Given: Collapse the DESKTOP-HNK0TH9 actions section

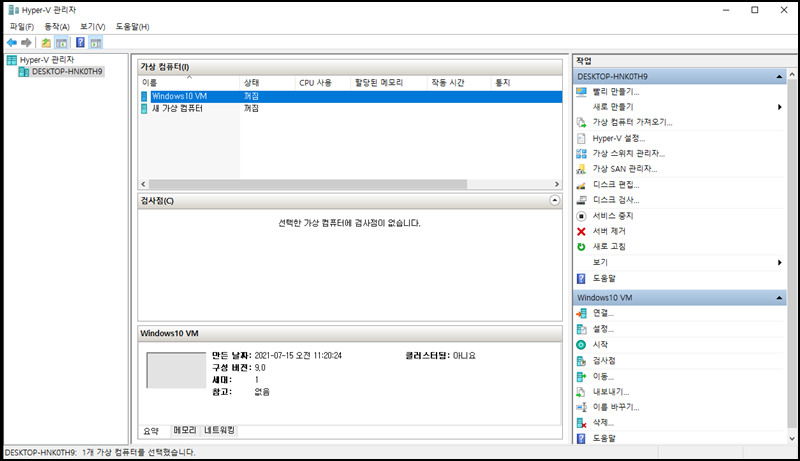Looking at the screenshot, I should [779, 76].
